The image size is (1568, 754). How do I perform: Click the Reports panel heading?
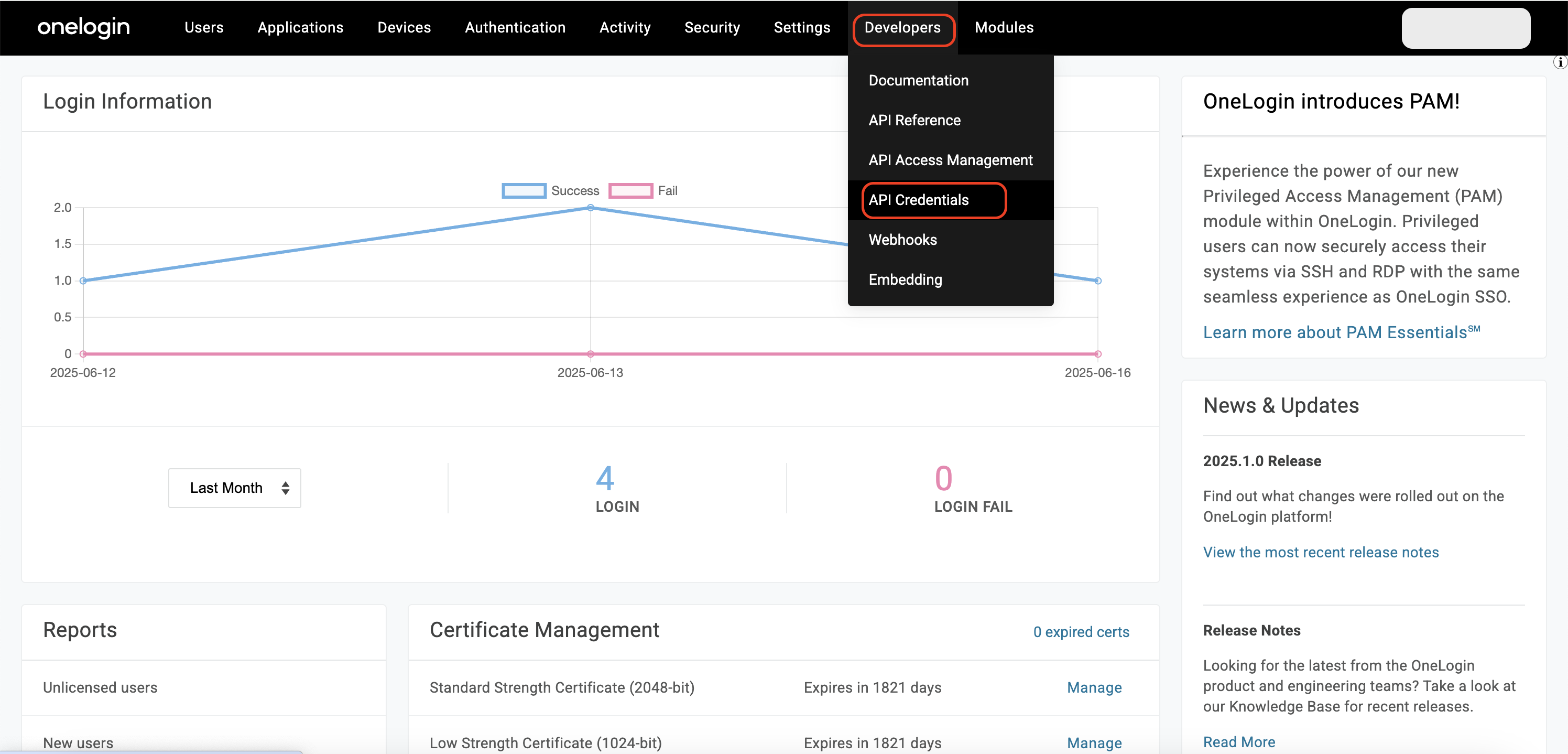click(x=80, y=630)
